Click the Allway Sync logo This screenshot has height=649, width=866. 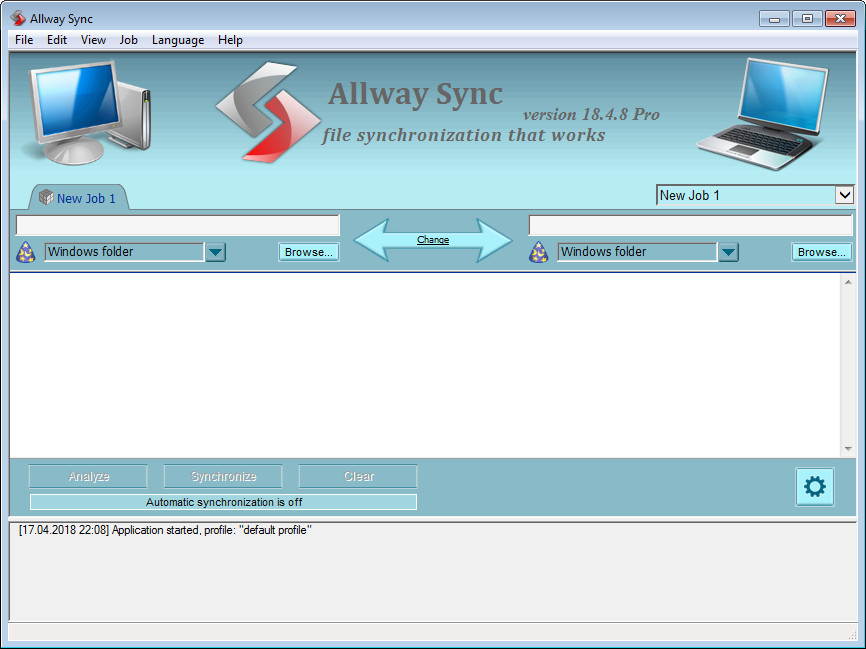tap(268, 112)
